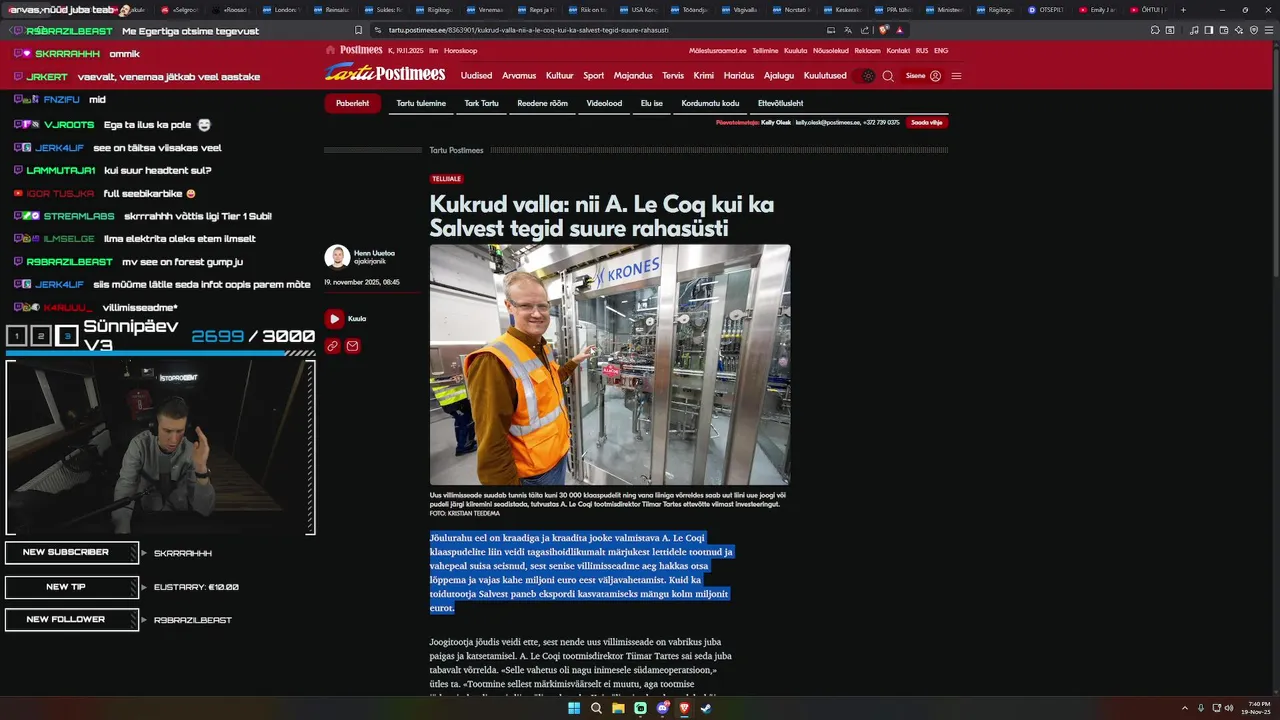Click the share page icon in address bar
Screen dimensions: 1280x720
(x=863, y=30)
